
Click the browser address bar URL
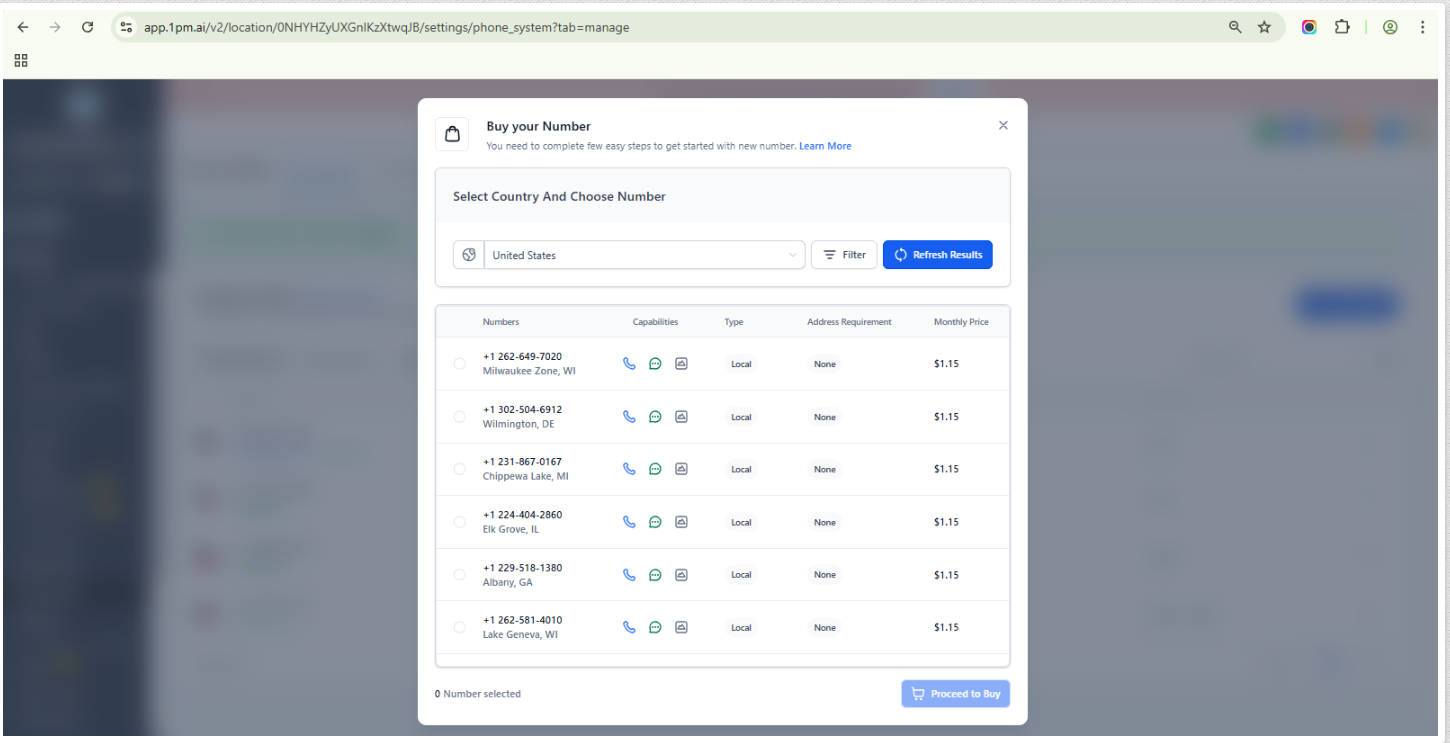click(387, 27)
